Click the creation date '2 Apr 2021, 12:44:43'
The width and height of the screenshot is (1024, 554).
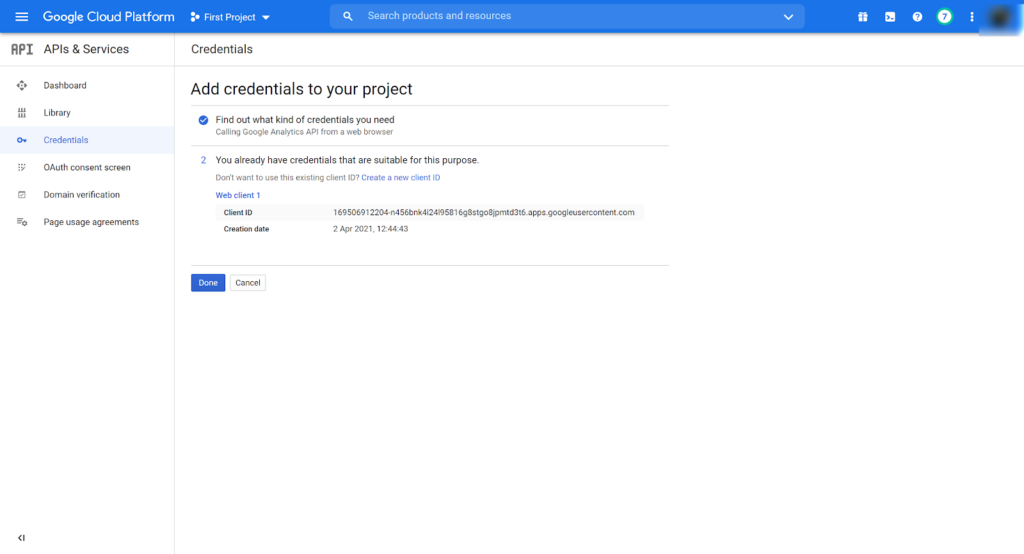[x=370, y=229]
